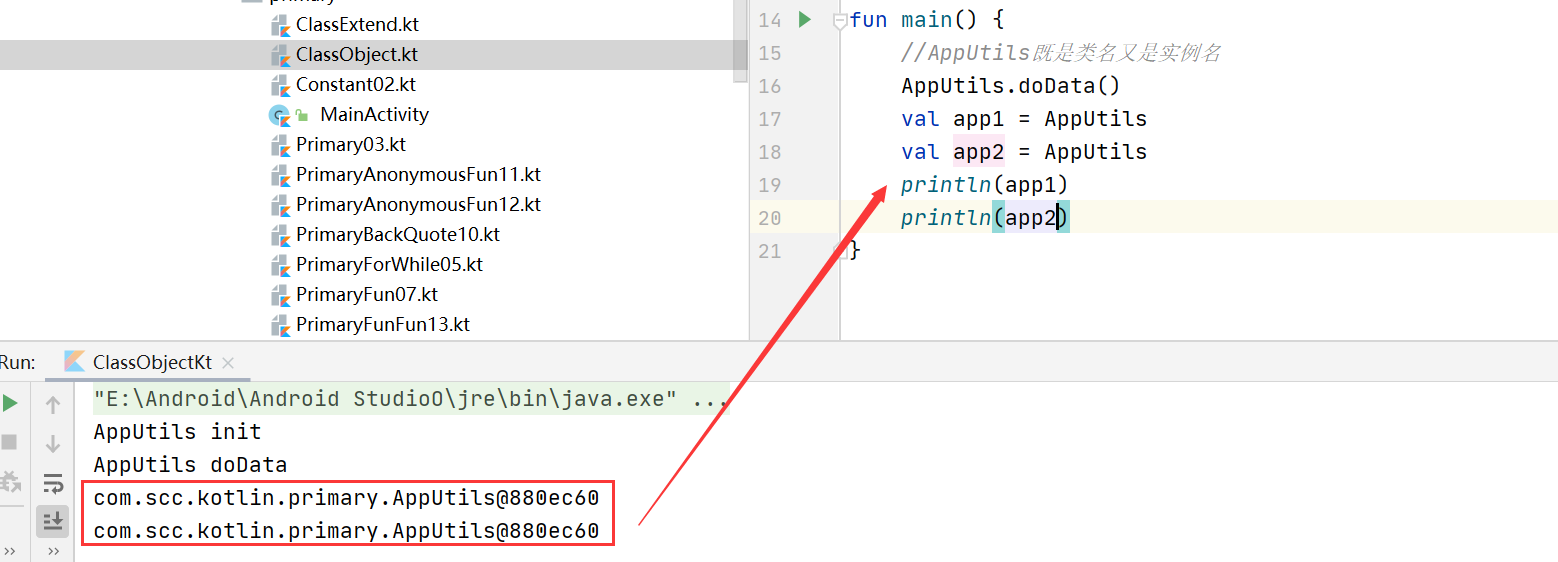1558x562 pixels.
Task: Open MainActivity in the project tree
Action: [x=374, y=114]
